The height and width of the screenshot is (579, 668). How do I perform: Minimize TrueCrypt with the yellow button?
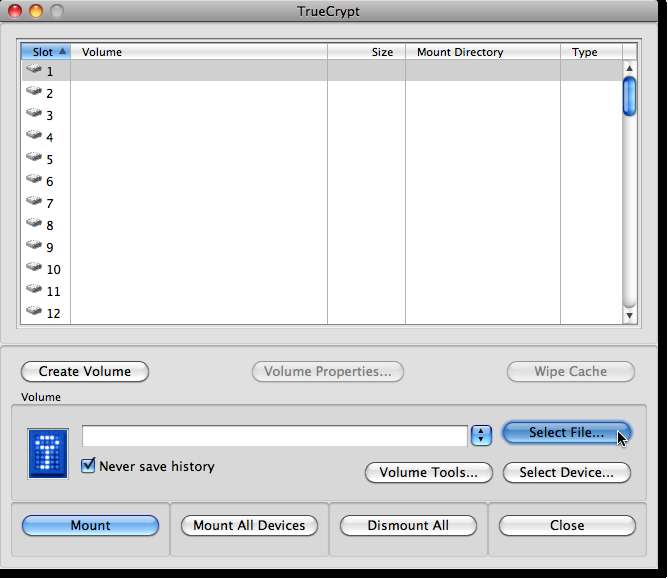[x=36, y=11]
